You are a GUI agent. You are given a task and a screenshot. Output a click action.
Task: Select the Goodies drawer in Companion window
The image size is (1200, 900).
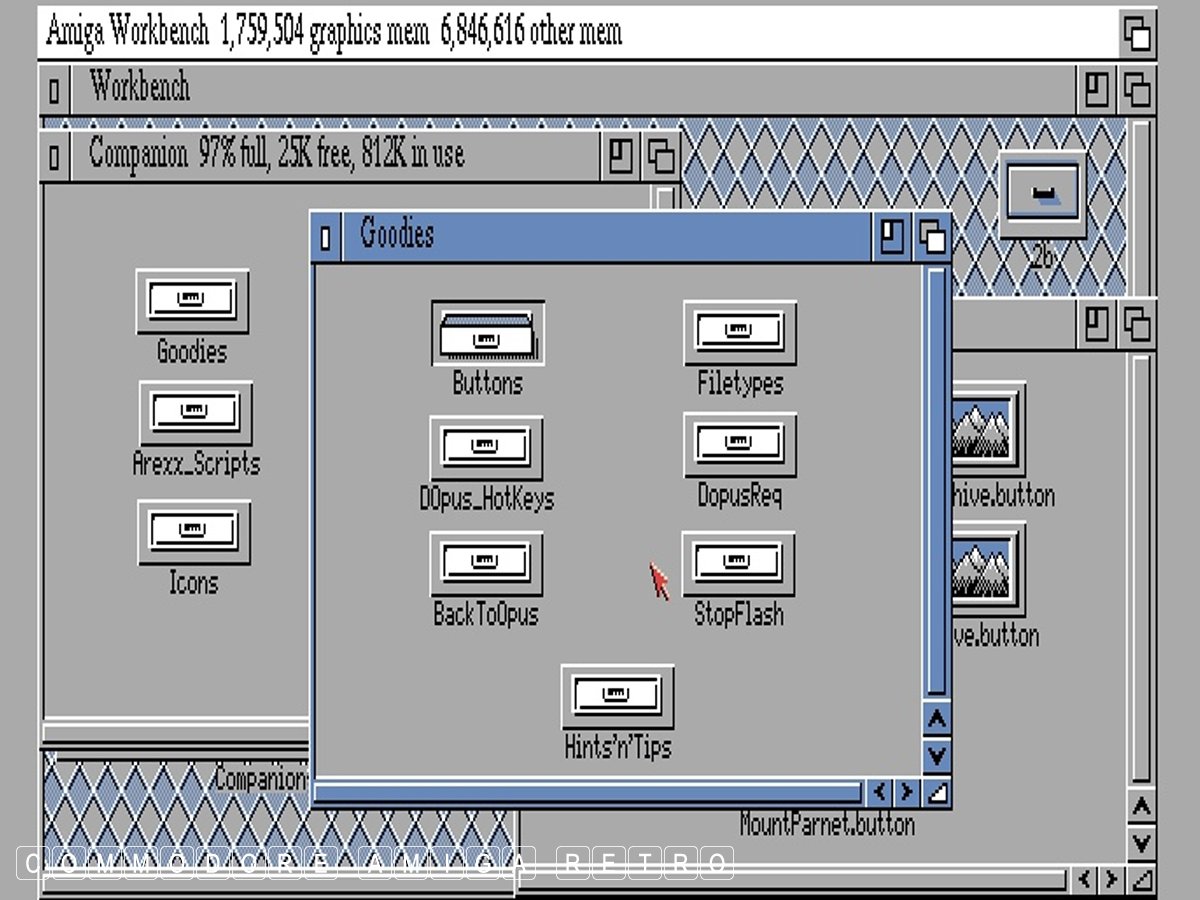click(x=192, y=301)
